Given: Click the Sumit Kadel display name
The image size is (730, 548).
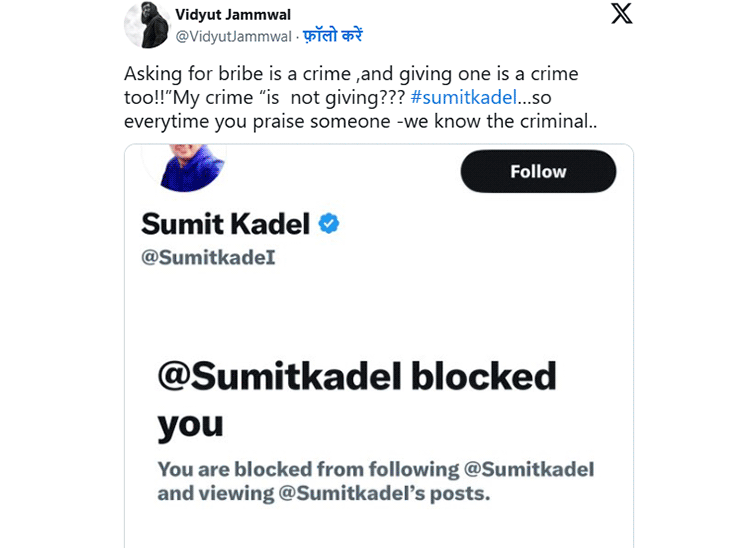Looking at the screenshot, I should click(226, 224).
